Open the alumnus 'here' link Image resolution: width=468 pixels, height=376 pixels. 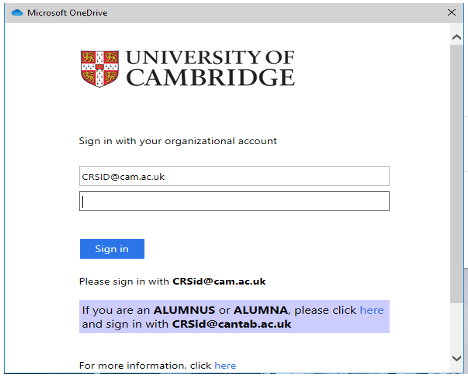tap(372, 310)
